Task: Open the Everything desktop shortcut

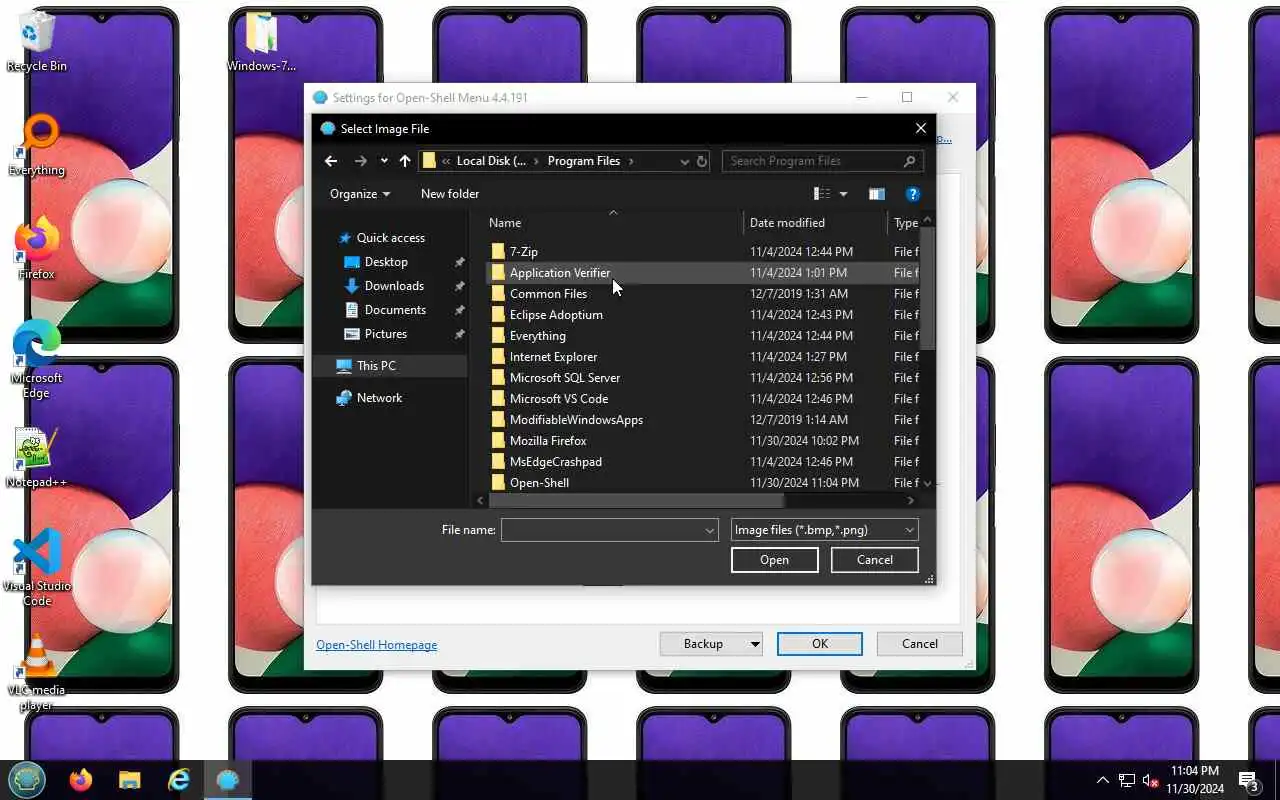Action: click(x=37, y=146)
